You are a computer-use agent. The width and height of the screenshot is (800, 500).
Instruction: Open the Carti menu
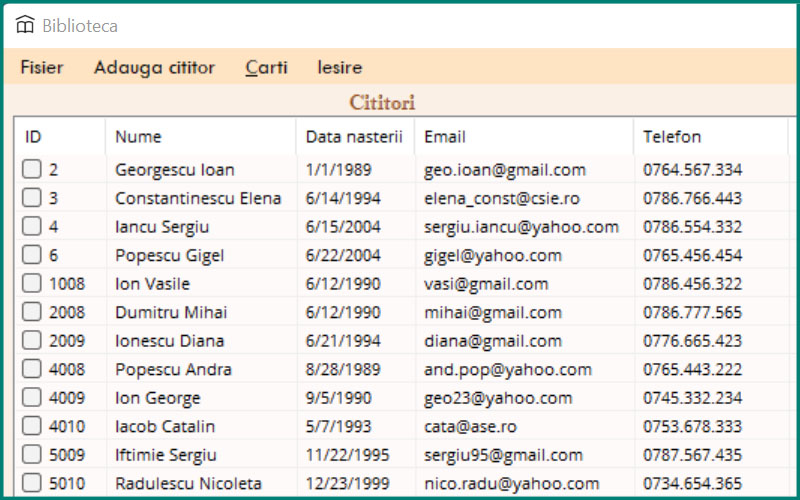pos(266,68)
